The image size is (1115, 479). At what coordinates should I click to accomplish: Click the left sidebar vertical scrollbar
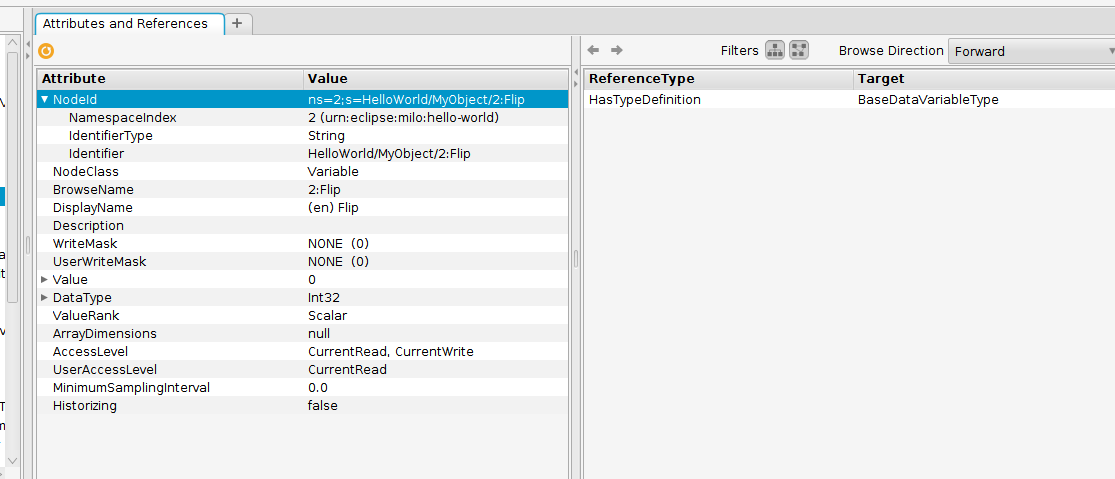(12, 180)
